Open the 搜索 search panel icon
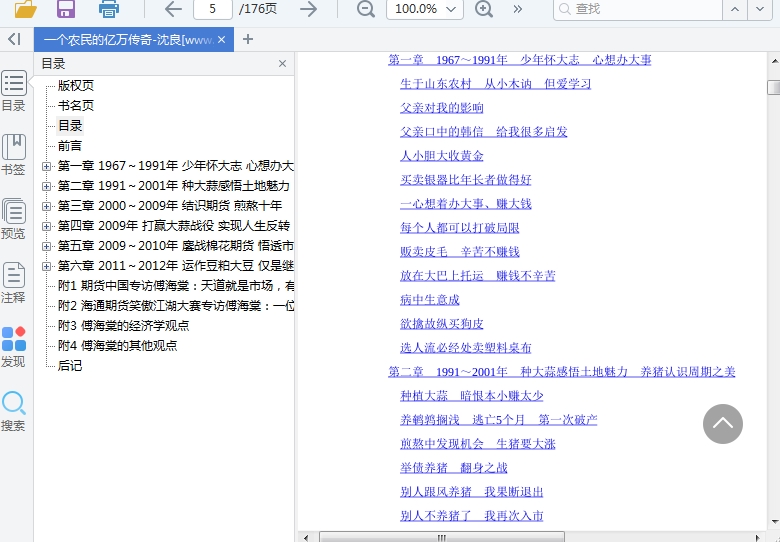 point(13,411)
